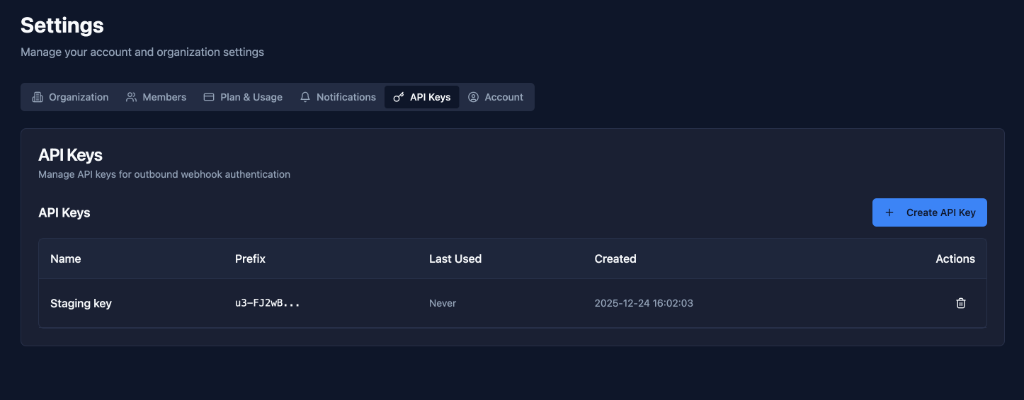Click the Prefix column header

(250, 259)
